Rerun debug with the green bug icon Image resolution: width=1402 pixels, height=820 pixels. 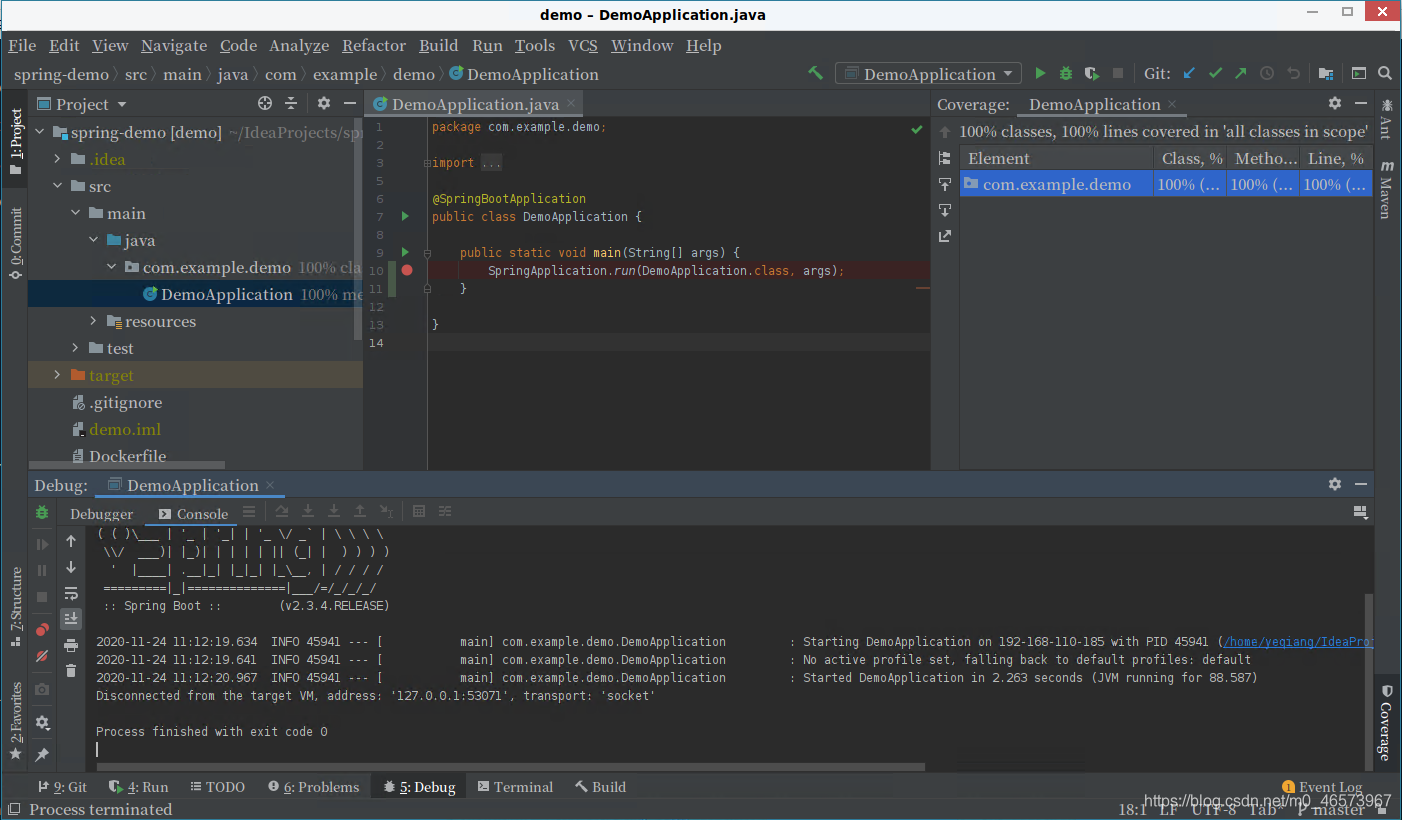click(x=42, y=512)
